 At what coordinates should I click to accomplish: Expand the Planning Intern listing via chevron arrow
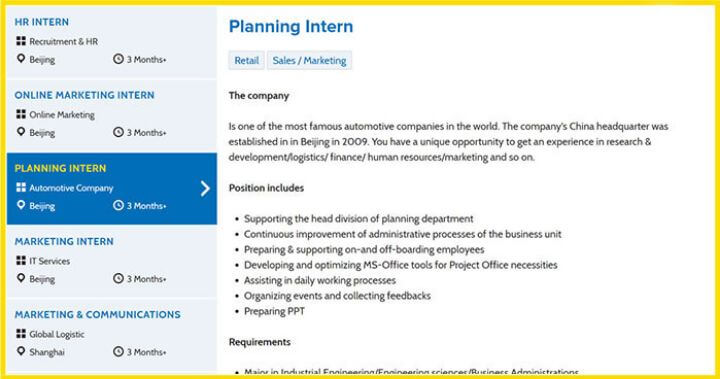(x=205, y=188)
